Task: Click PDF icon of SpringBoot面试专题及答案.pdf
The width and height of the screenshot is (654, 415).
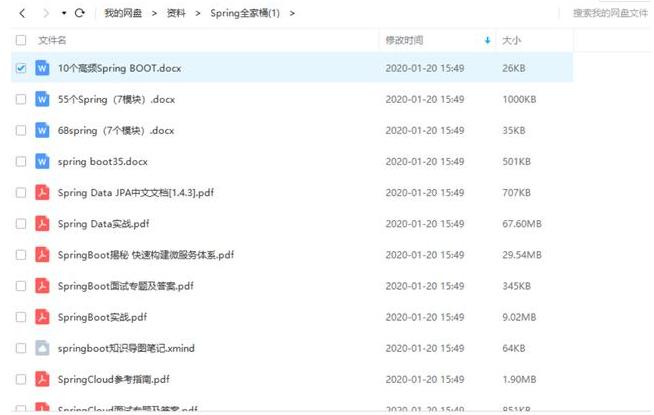Action: (42, 286)
